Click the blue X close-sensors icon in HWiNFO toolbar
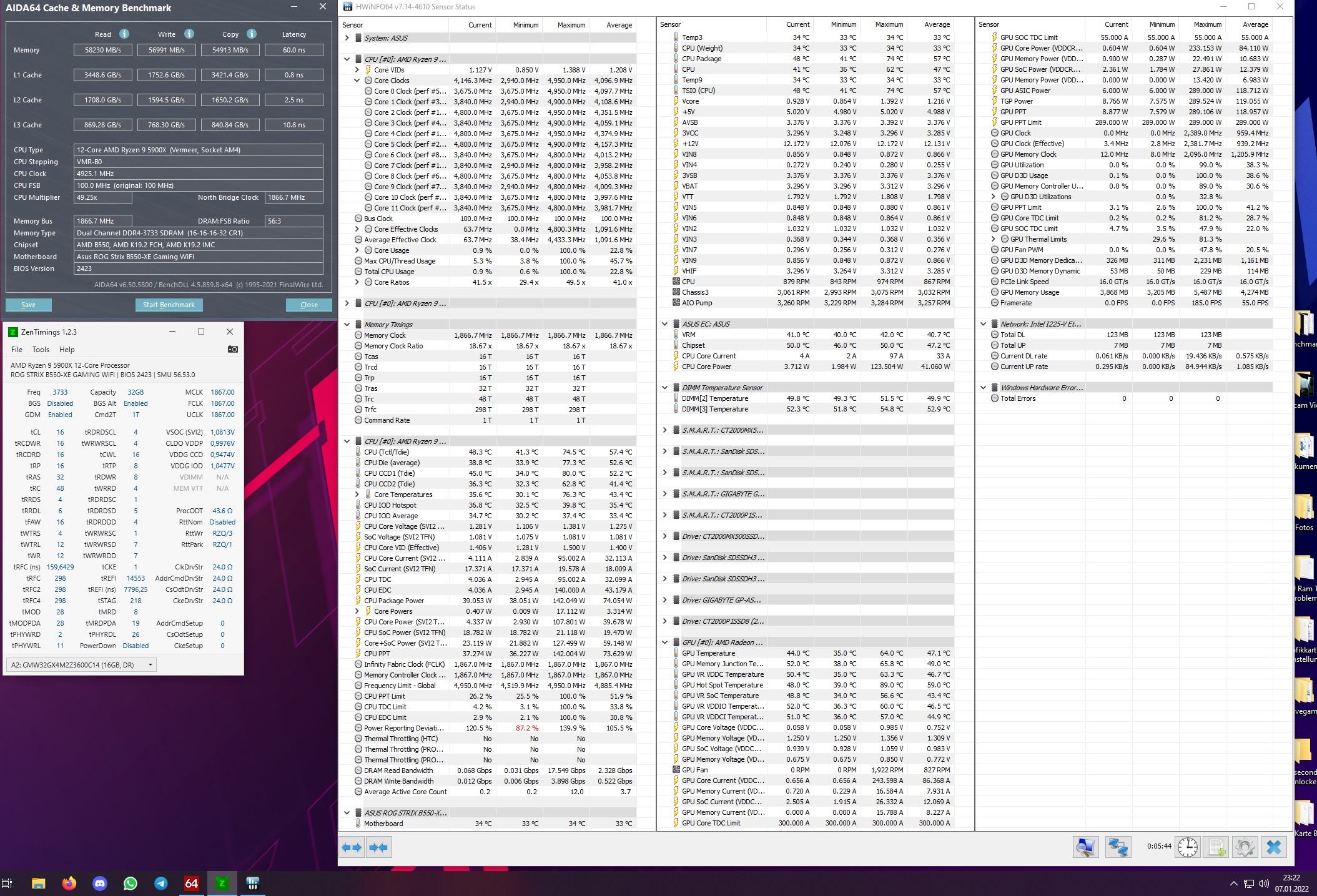1317x896 pixels. click(1274, 847)
